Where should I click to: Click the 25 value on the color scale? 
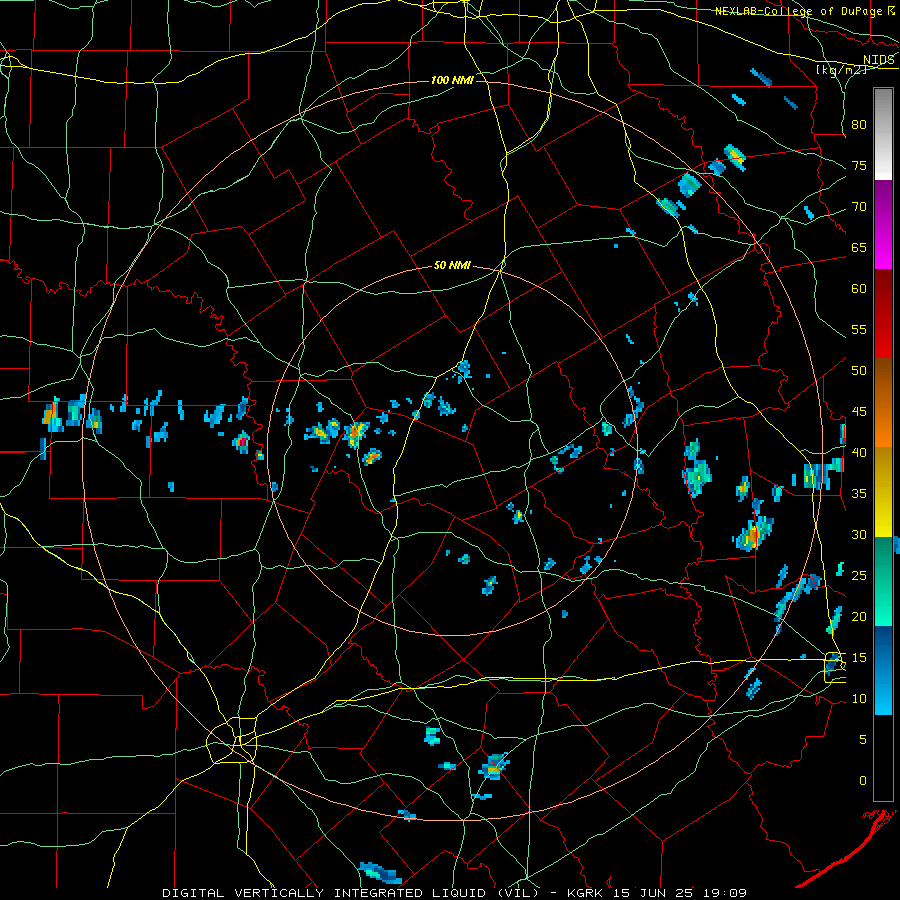[859, 576]
